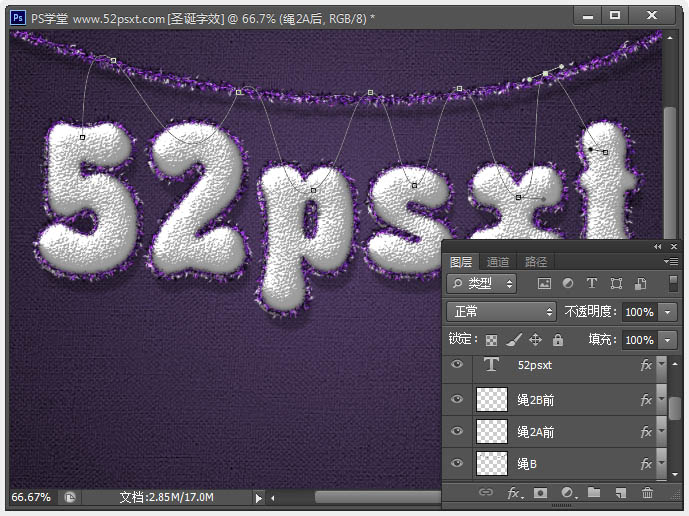The width and height of the screenshot is (689, 516).
Task: Click the layers list scrollbar thumb
Action: tap(674, 408)
